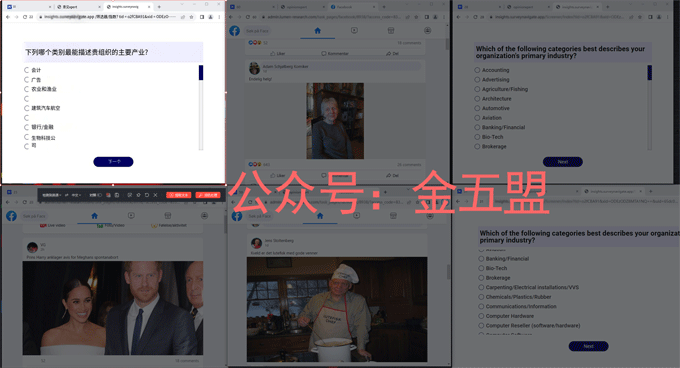Click pin icon on the translation toolbar
The height and width of the screenshot is (368, 680).
[x=138, y=195]
